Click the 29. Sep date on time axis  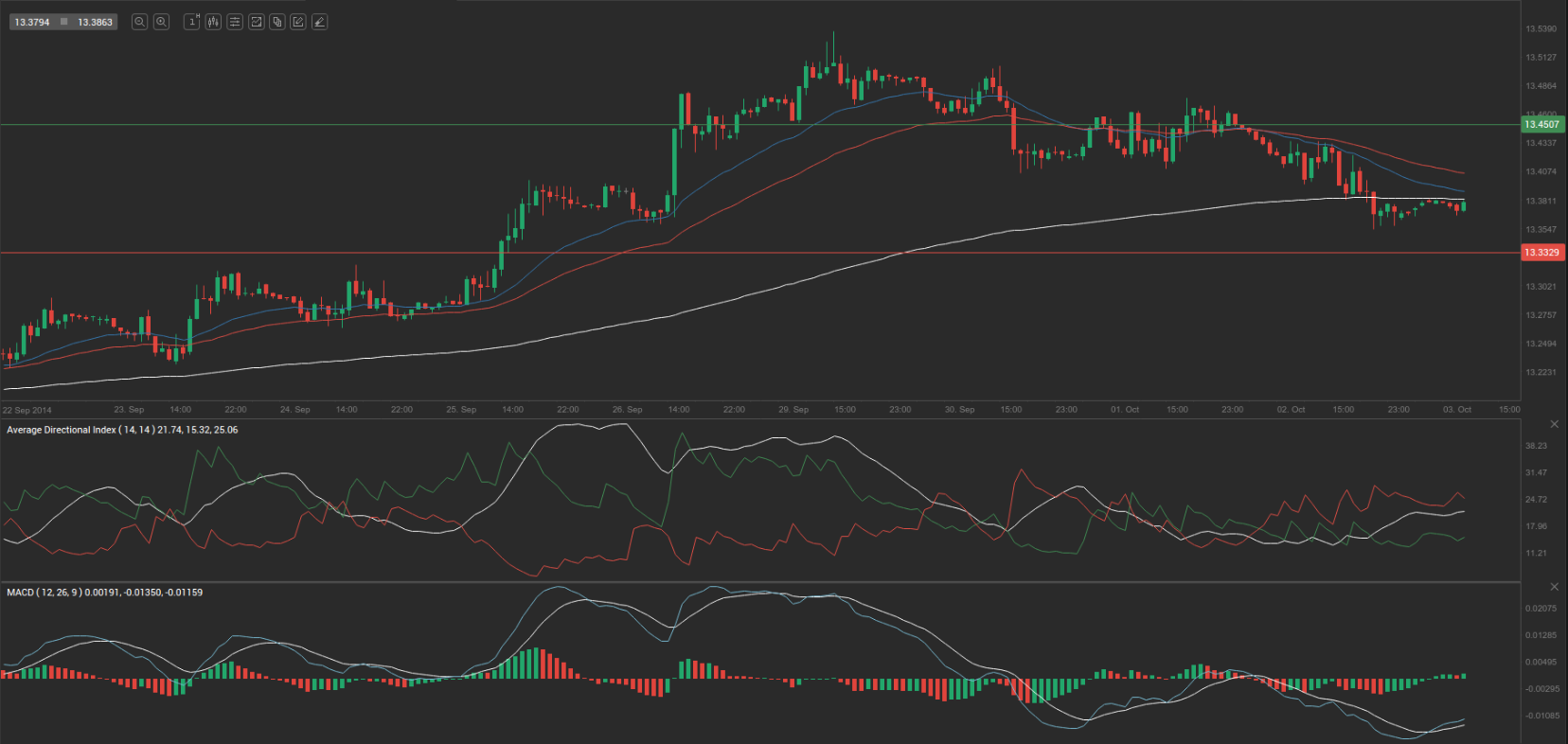click(793, 410)
